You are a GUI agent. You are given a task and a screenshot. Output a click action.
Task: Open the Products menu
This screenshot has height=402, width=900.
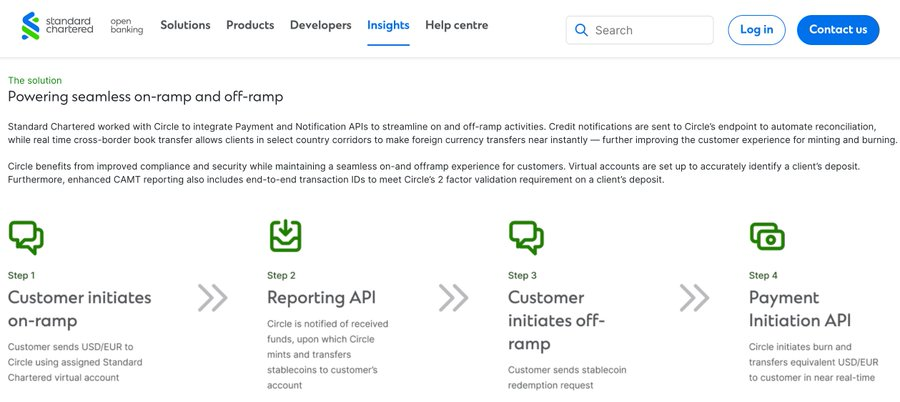pyautogui.click(x=250, y=26)
